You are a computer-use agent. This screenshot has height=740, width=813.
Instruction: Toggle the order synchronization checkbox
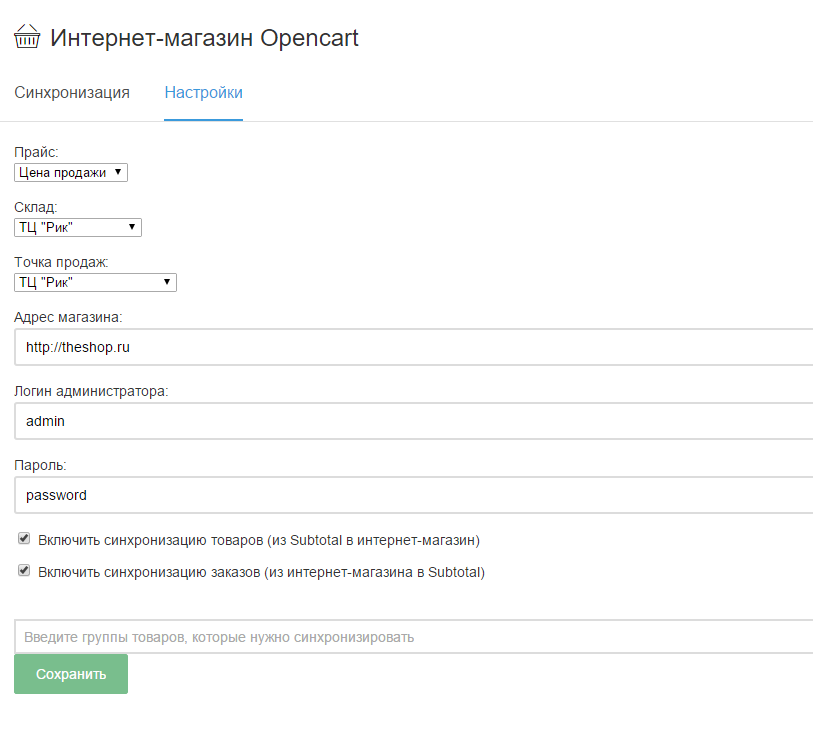coord(24,570)
